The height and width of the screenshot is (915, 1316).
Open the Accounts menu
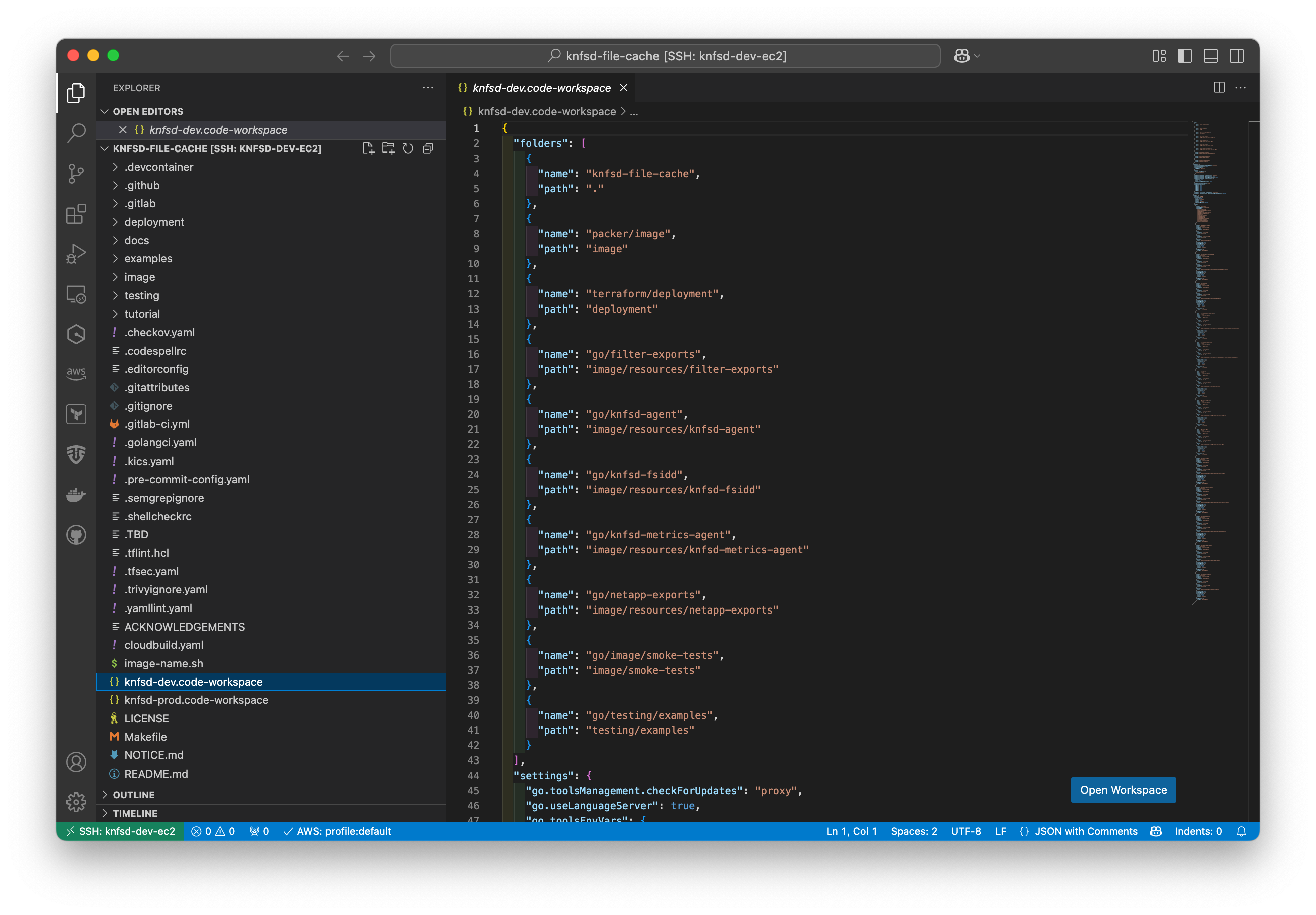76,762
